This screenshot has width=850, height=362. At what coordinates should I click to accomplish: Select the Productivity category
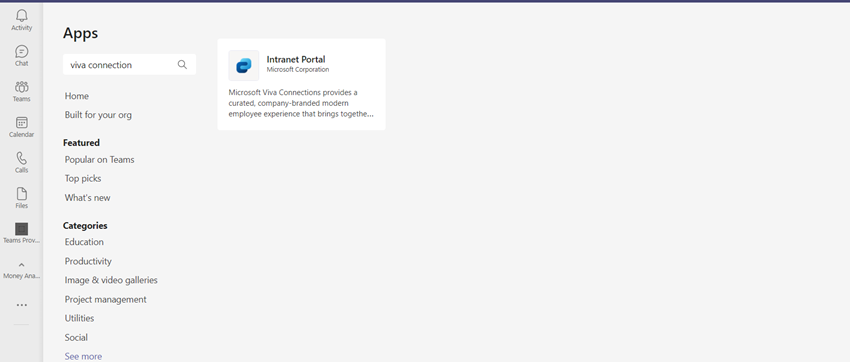click(88, 261)
